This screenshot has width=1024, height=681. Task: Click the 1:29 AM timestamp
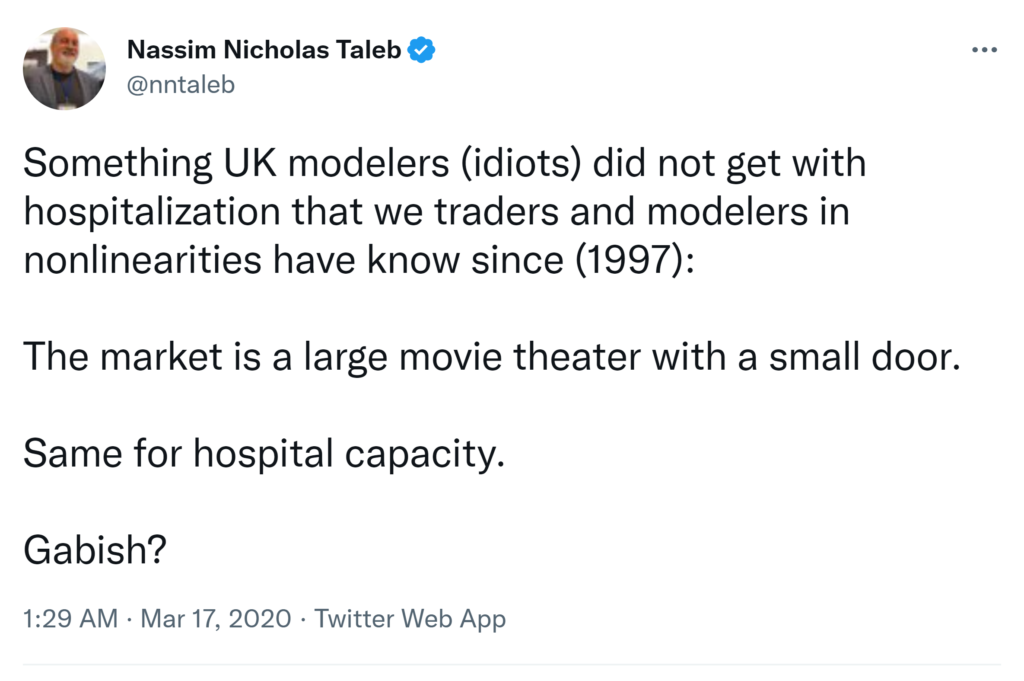[70, 619]
